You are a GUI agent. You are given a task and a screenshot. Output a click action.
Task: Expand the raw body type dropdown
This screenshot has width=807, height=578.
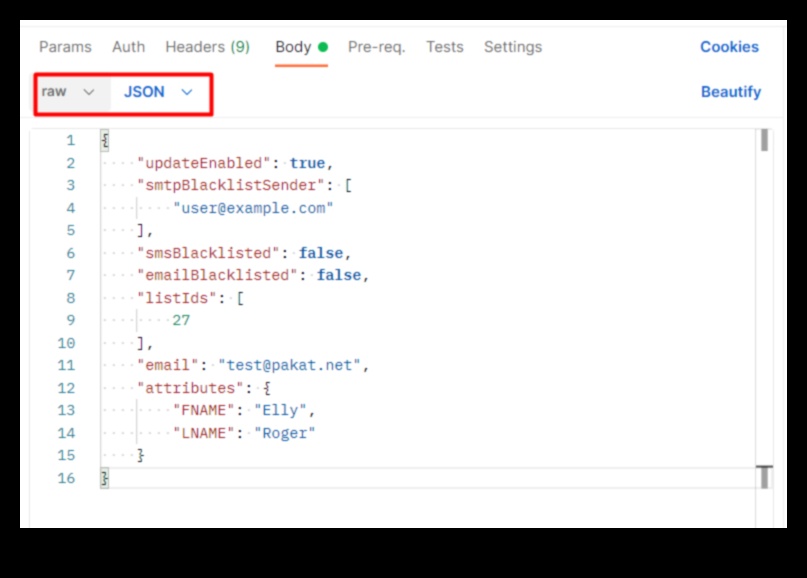coord(68,92)
